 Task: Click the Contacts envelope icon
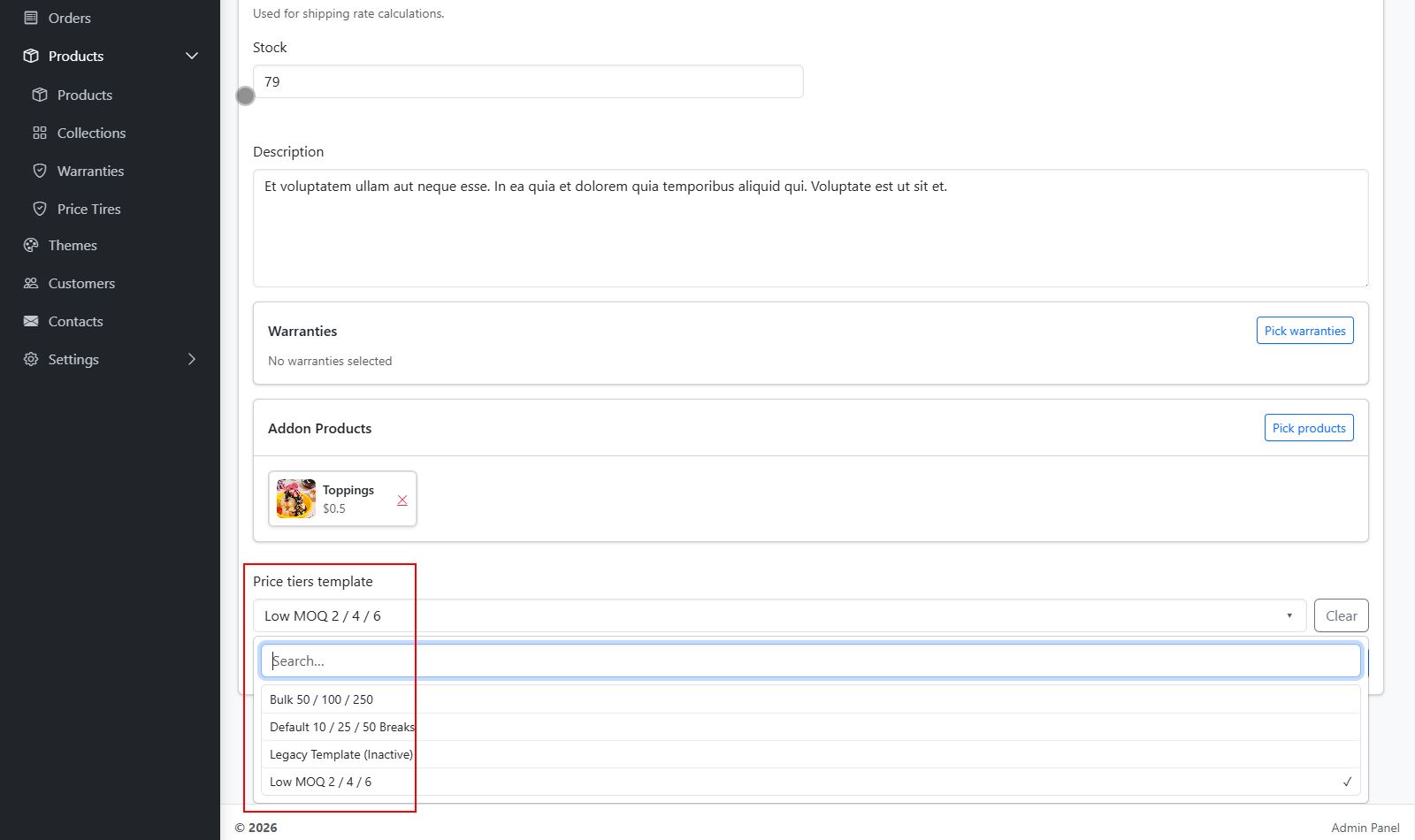point(31,321)
